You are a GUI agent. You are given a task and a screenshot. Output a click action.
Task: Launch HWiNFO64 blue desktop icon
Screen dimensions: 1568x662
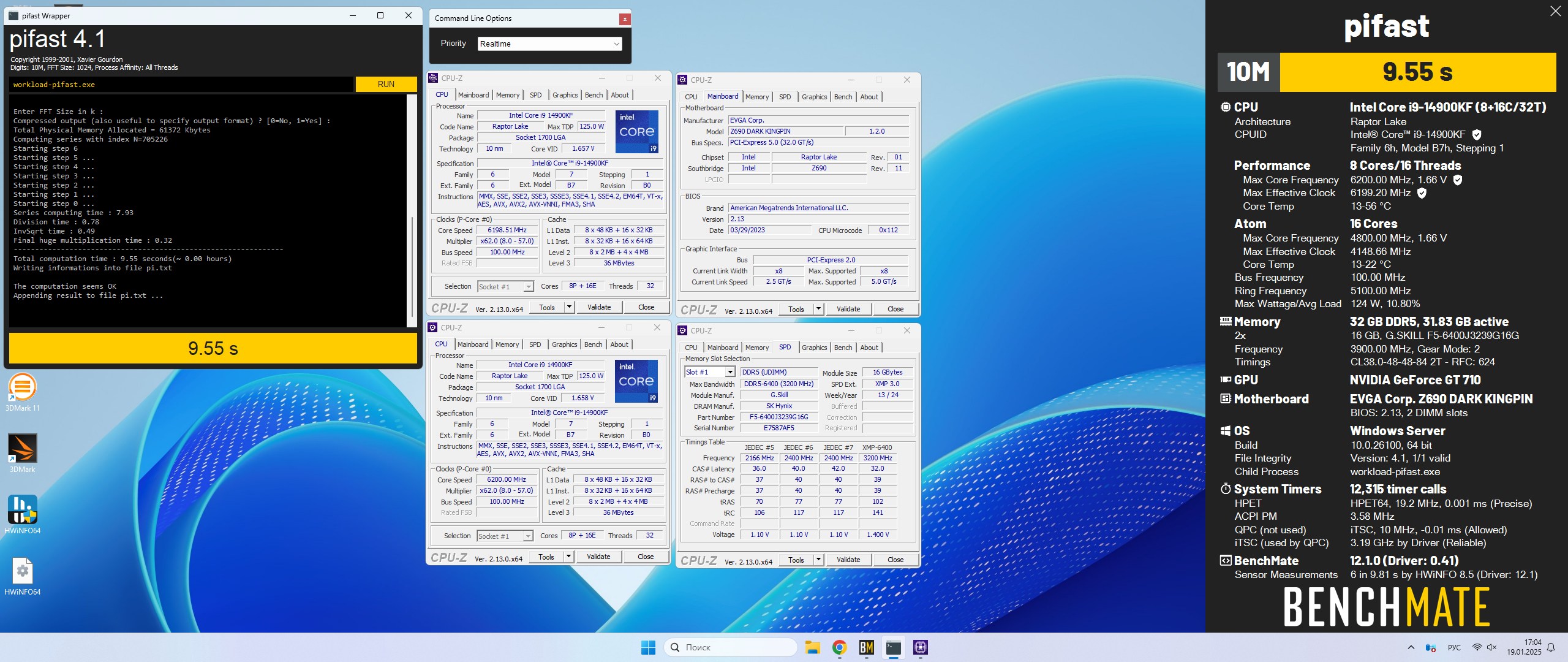point(23,515)
